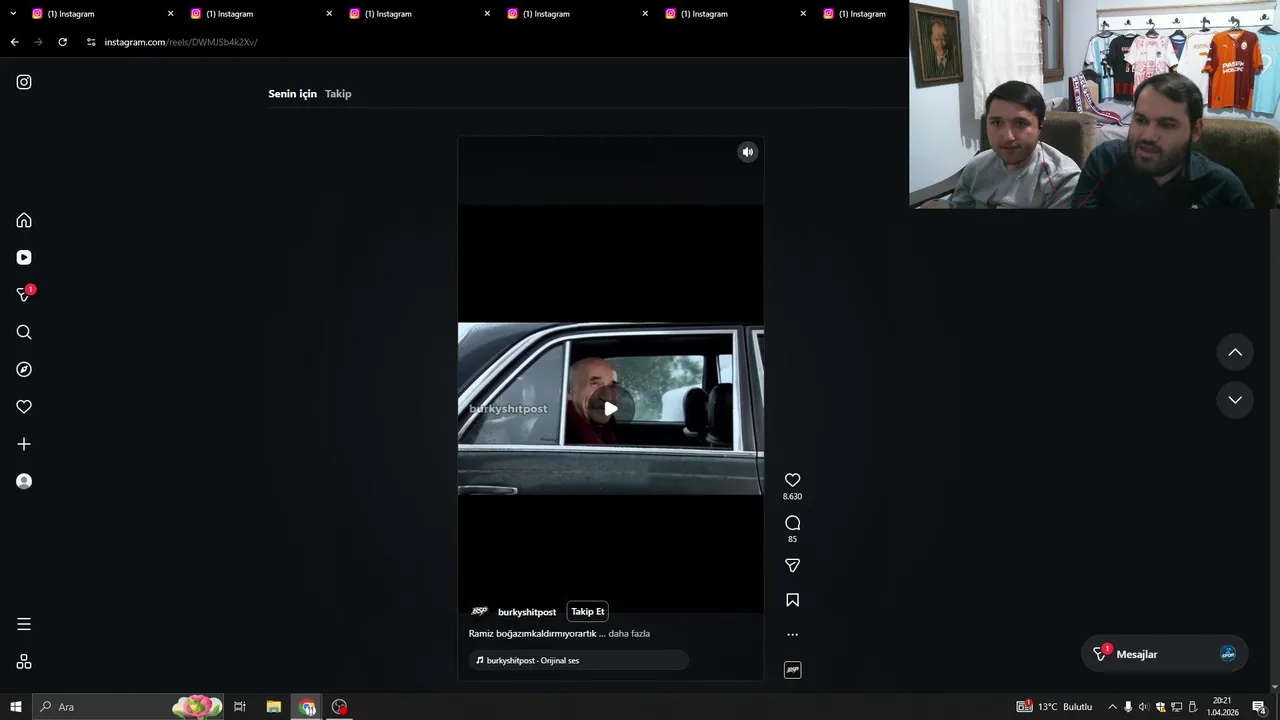The height and width of the screenshot is (720, 1280).
Task: Open Explore compass in sidebar
Action: [24, 369]
